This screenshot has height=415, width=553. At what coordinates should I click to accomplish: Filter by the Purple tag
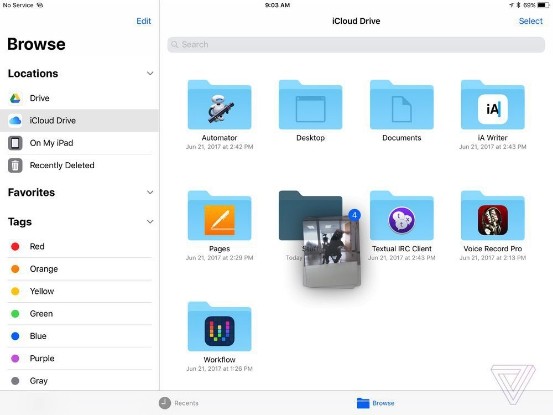(x=80, y=359)
